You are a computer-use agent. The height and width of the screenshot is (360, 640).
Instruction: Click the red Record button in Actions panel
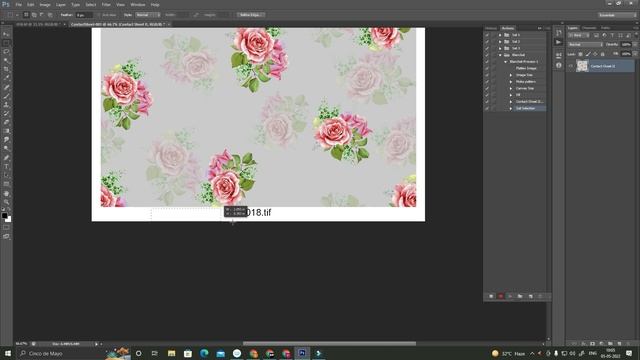point(501,296)
